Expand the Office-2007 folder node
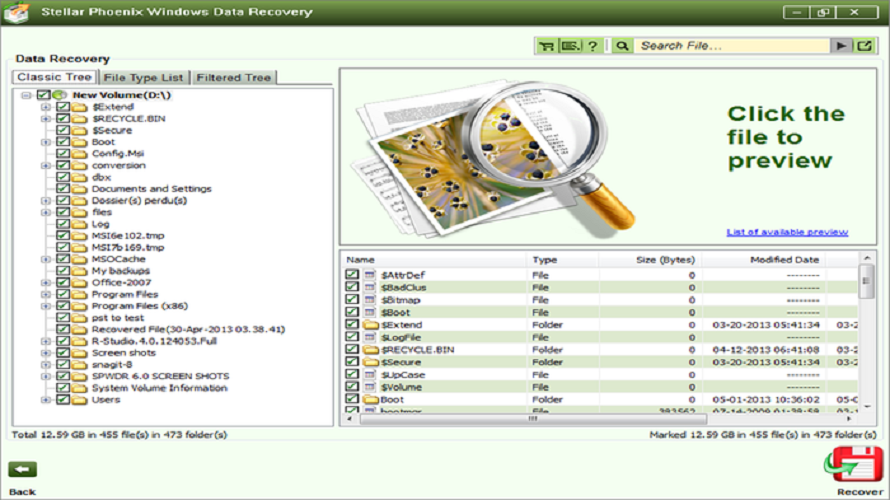The width and height of the screenshot is (890, 500). tap(45, 283)
